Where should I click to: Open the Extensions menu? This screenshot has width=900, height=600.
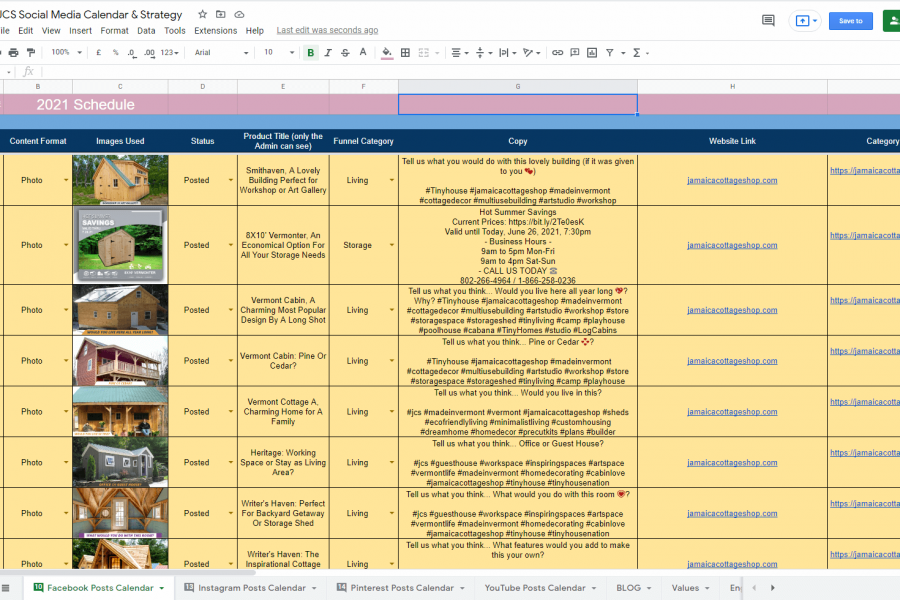pos(215,31)
